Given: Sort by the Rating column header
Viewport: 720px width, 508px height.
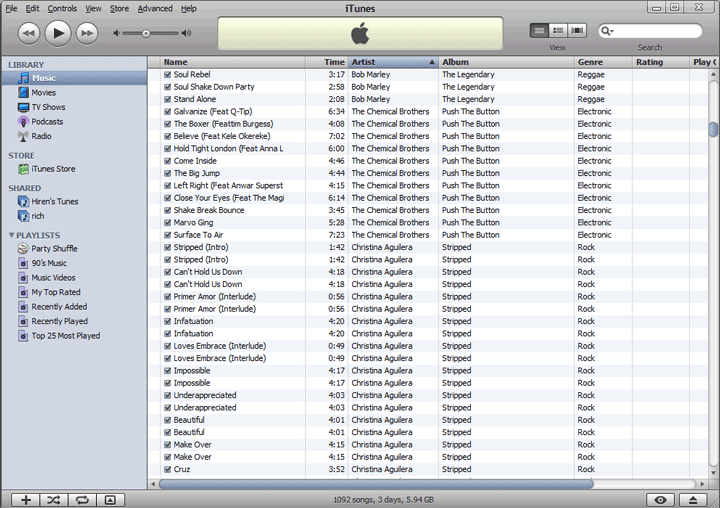Looking at the screenshot, I should click(x=661, y=62).
